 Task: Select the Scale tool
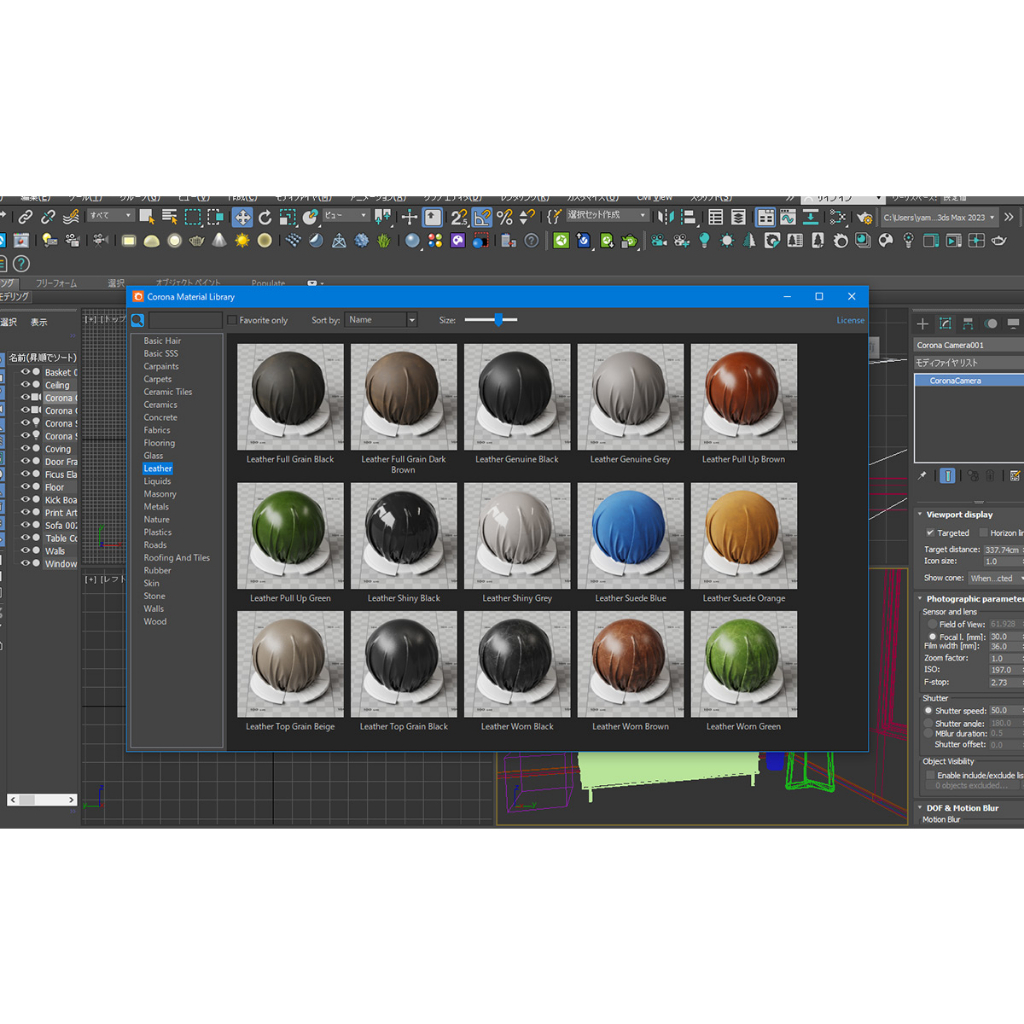pos(287,217)
